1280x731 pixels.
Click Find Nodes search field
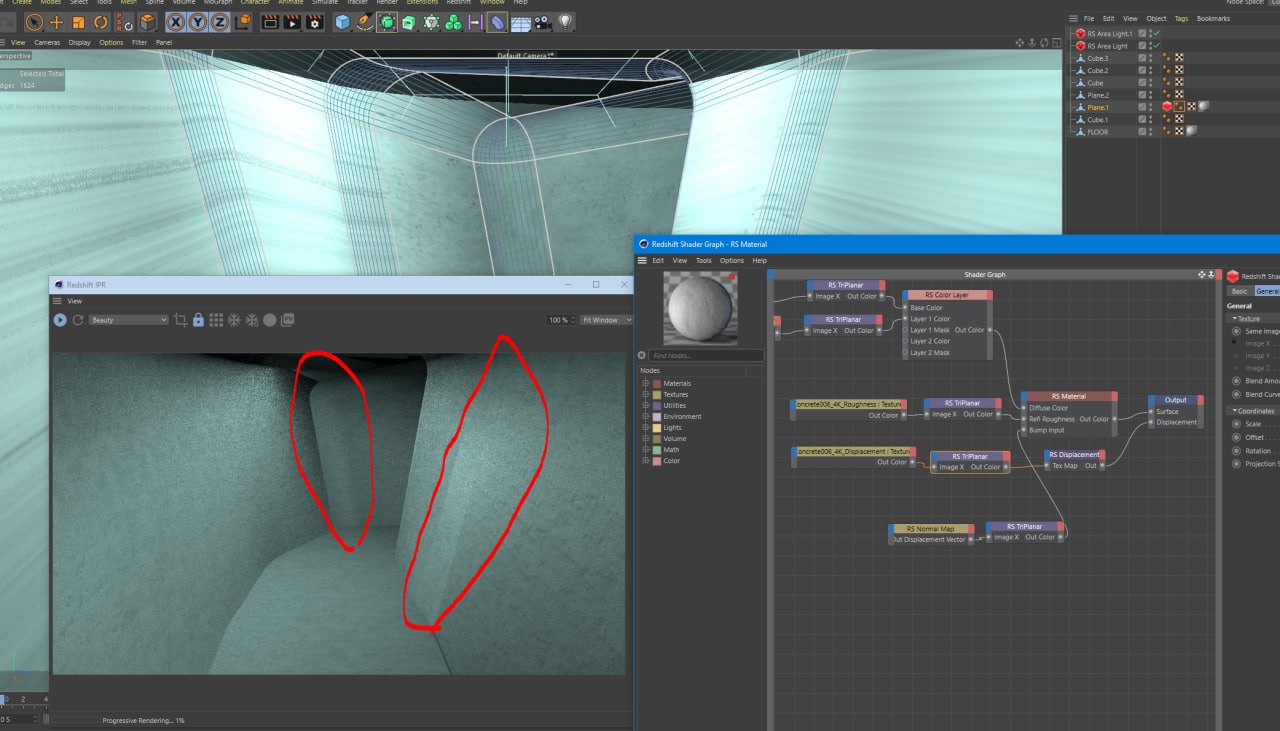click(x=705, y=356)
